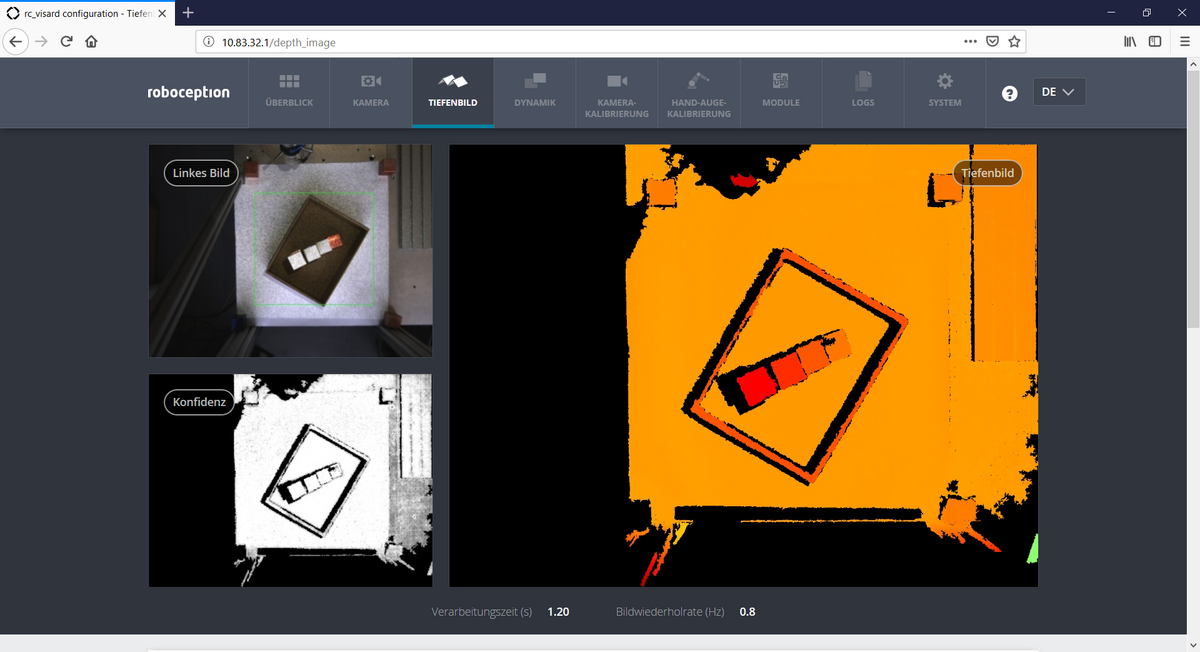Open the Überblick overview page
Image resolution: width=1200 pixels, height=652 pixels.
[289, 91]
